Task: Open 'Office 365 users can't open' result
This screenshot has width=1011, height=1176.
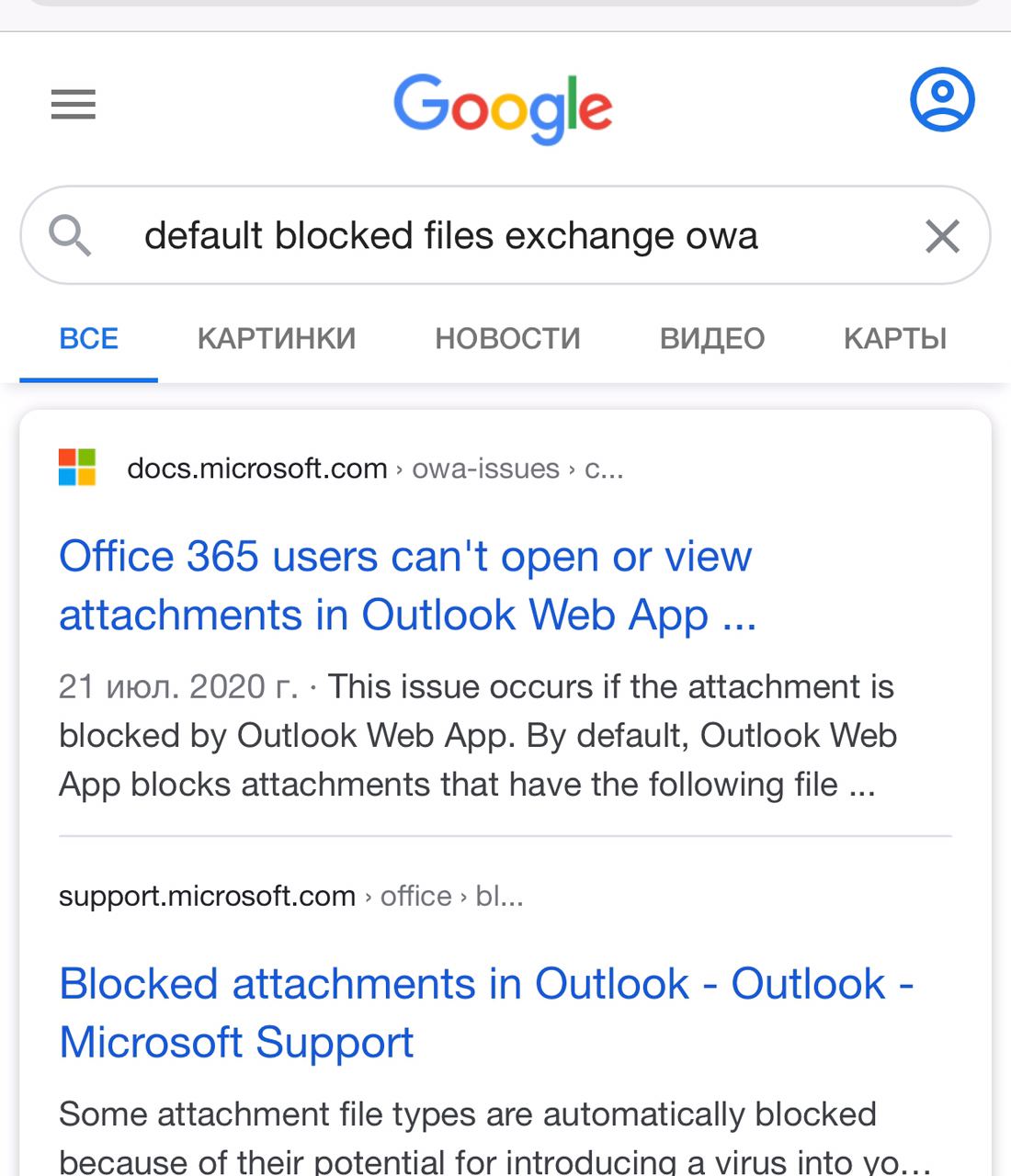Action: tap(407, 585)
